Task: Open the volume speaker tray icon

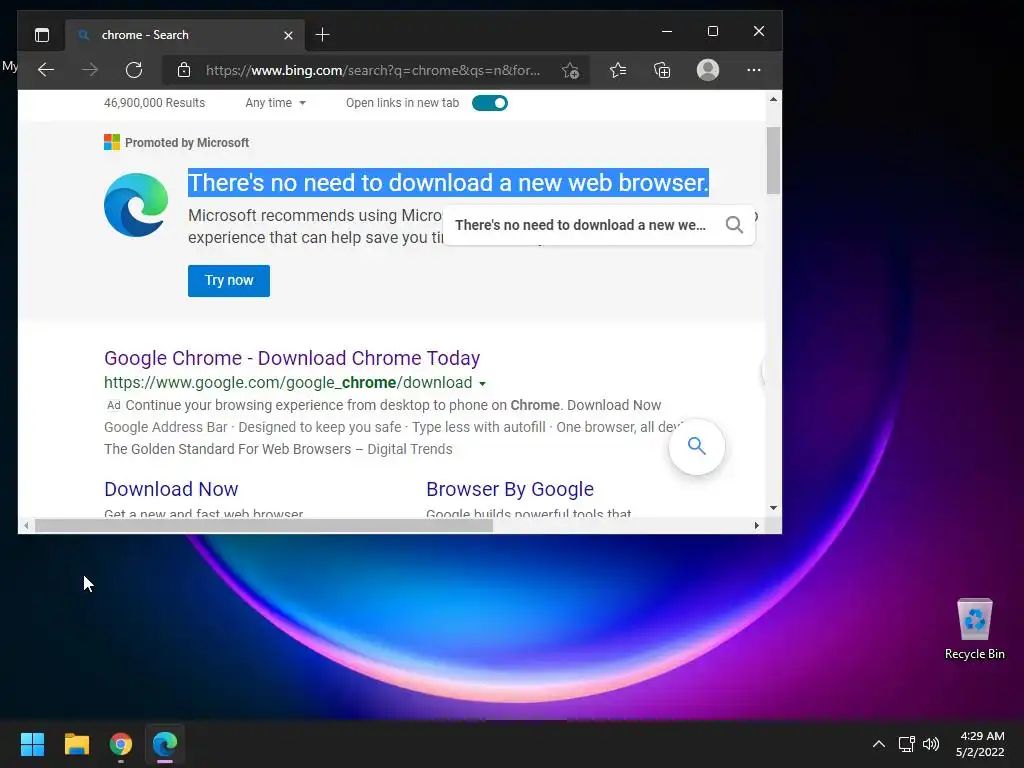Action: (x=931, y=744)
